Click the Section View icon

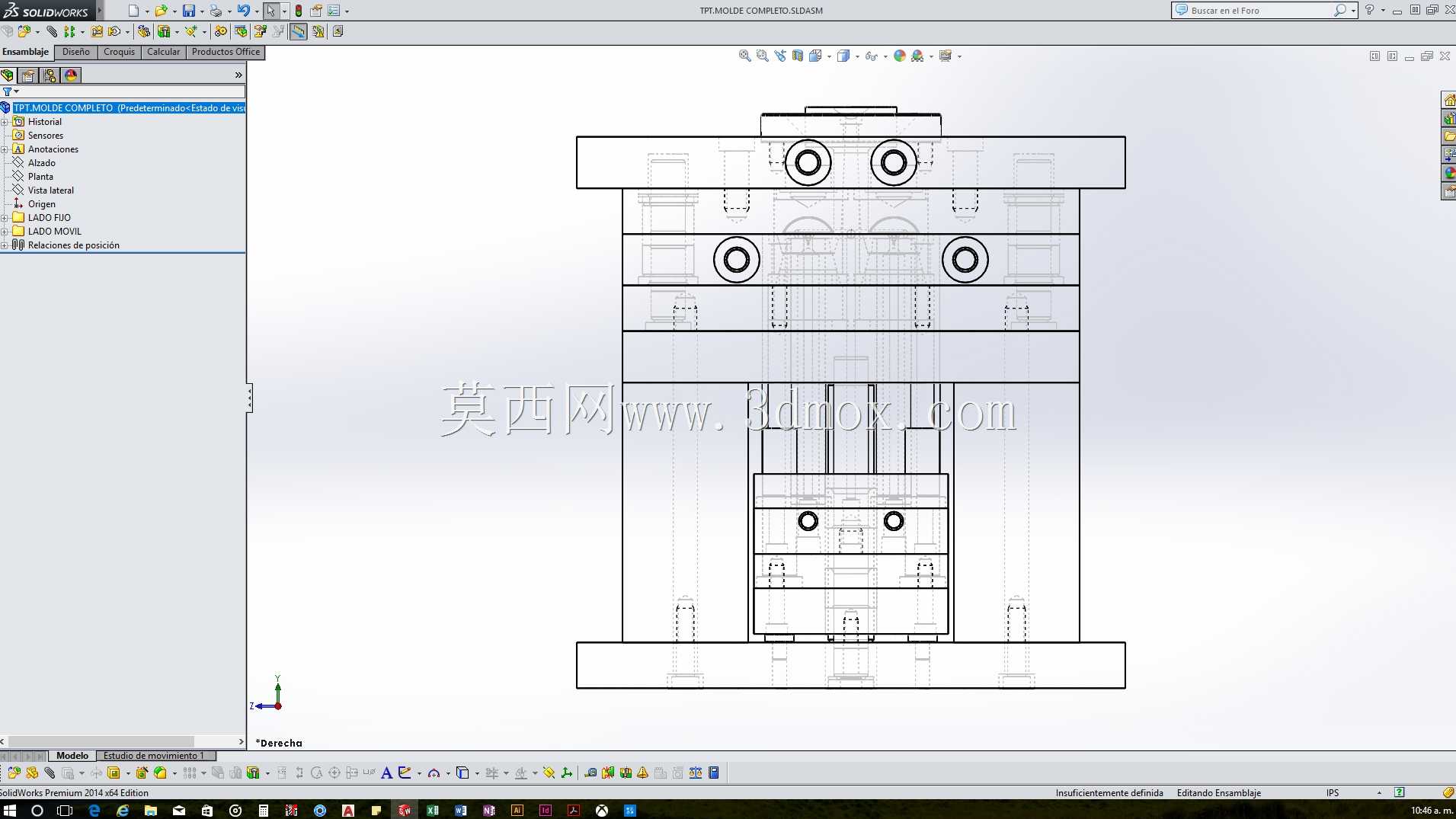[x=798, y=56]
